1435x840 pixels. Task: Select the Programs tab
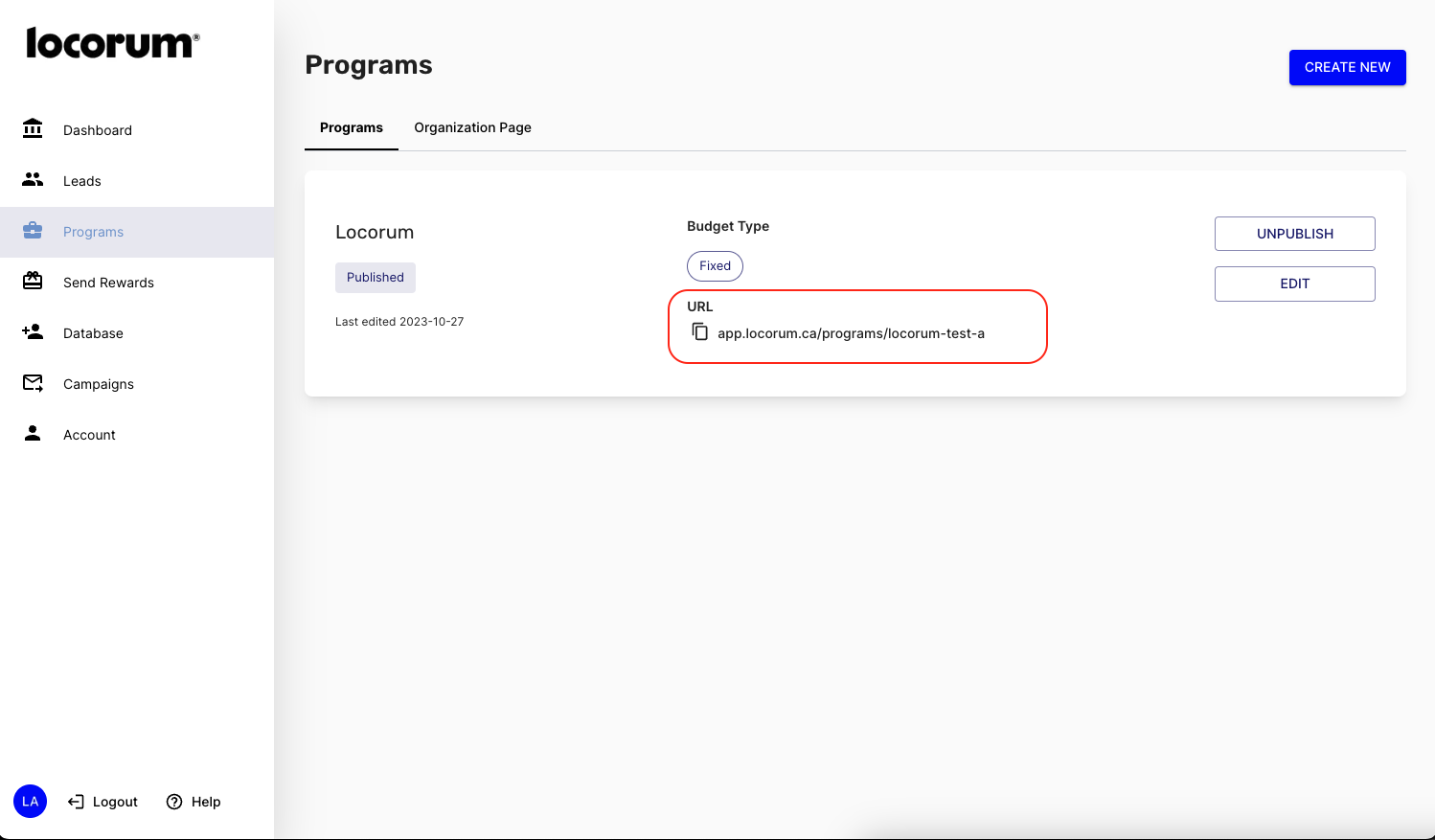(352, 127)
